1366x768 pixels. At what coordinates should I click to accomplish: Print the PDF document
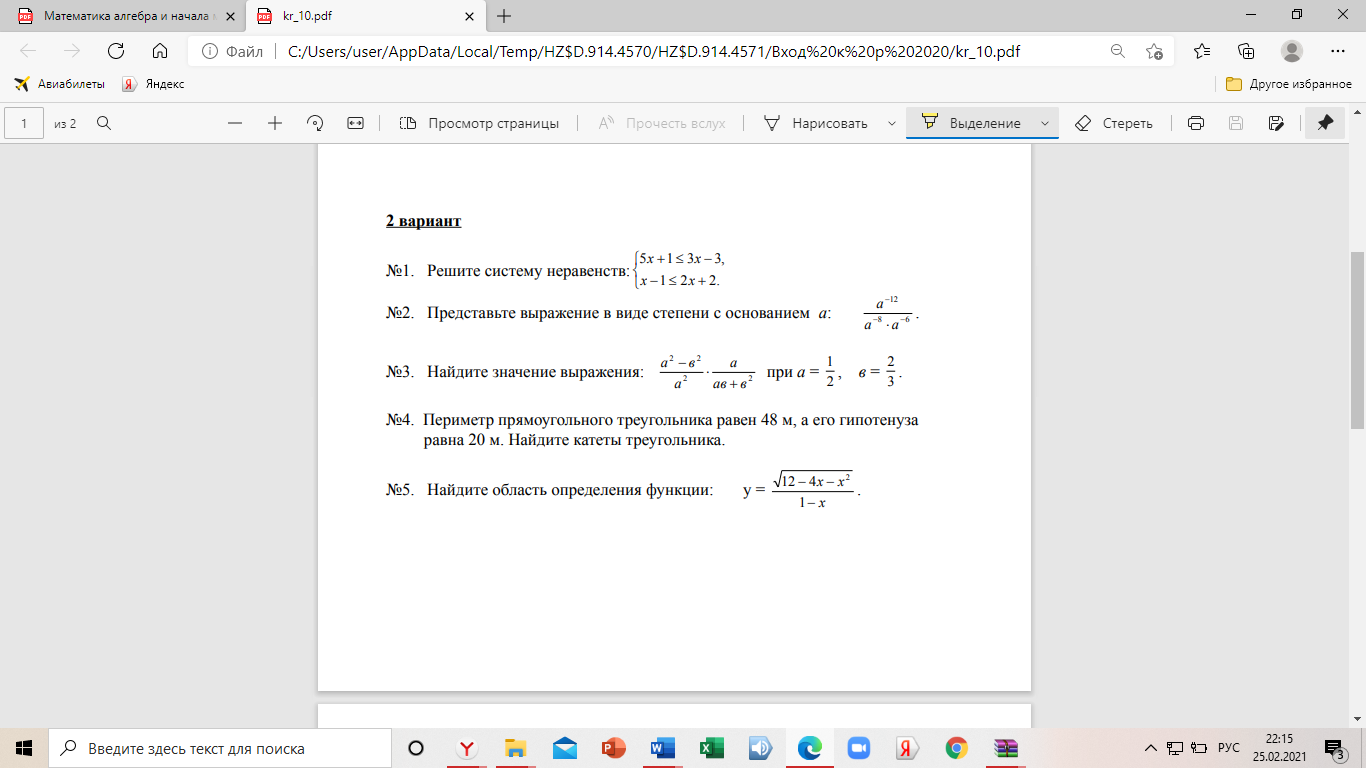(1195, 123)
